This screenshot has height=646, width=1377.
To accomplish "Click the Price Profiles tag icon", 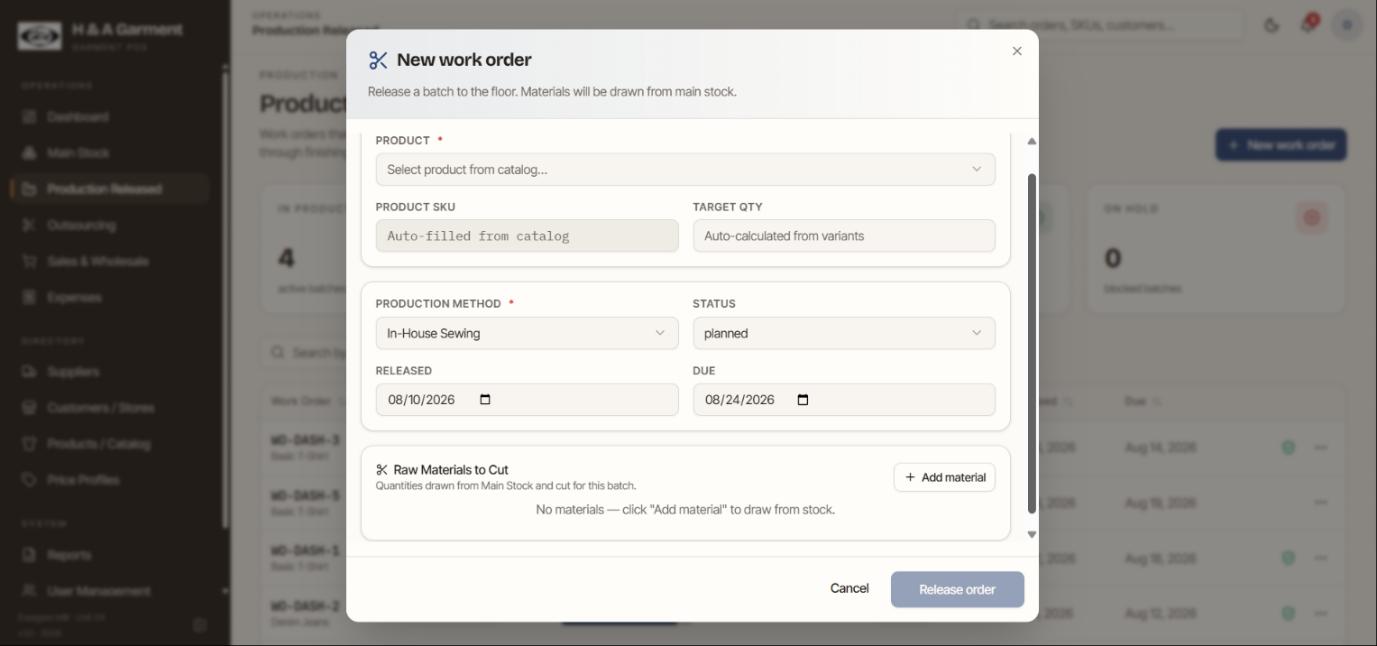I will (29, 480).
